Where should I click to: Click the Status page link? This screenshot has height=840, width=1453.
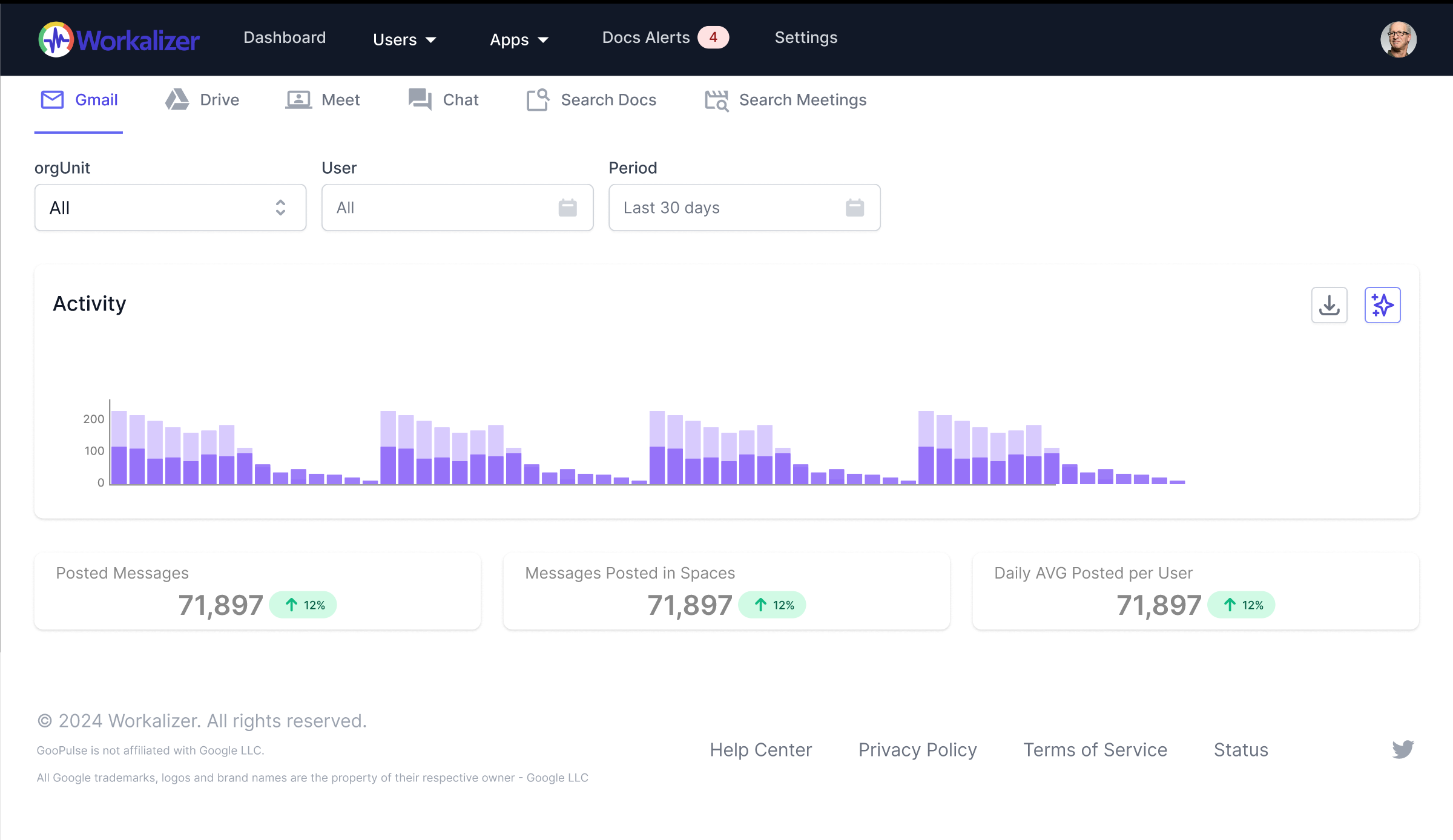[x=1240, y=750]
